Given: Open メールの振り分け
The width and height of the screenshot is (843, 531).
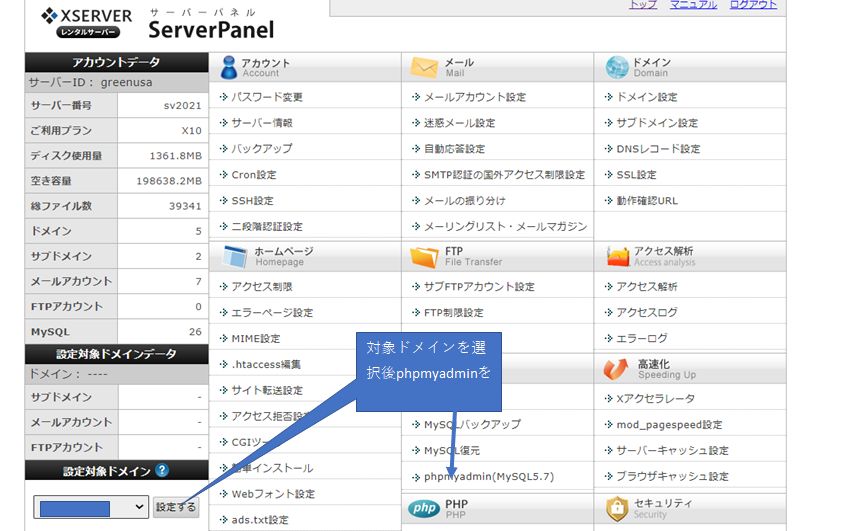Looking at the screenshot, I should (x=465, y=200).
